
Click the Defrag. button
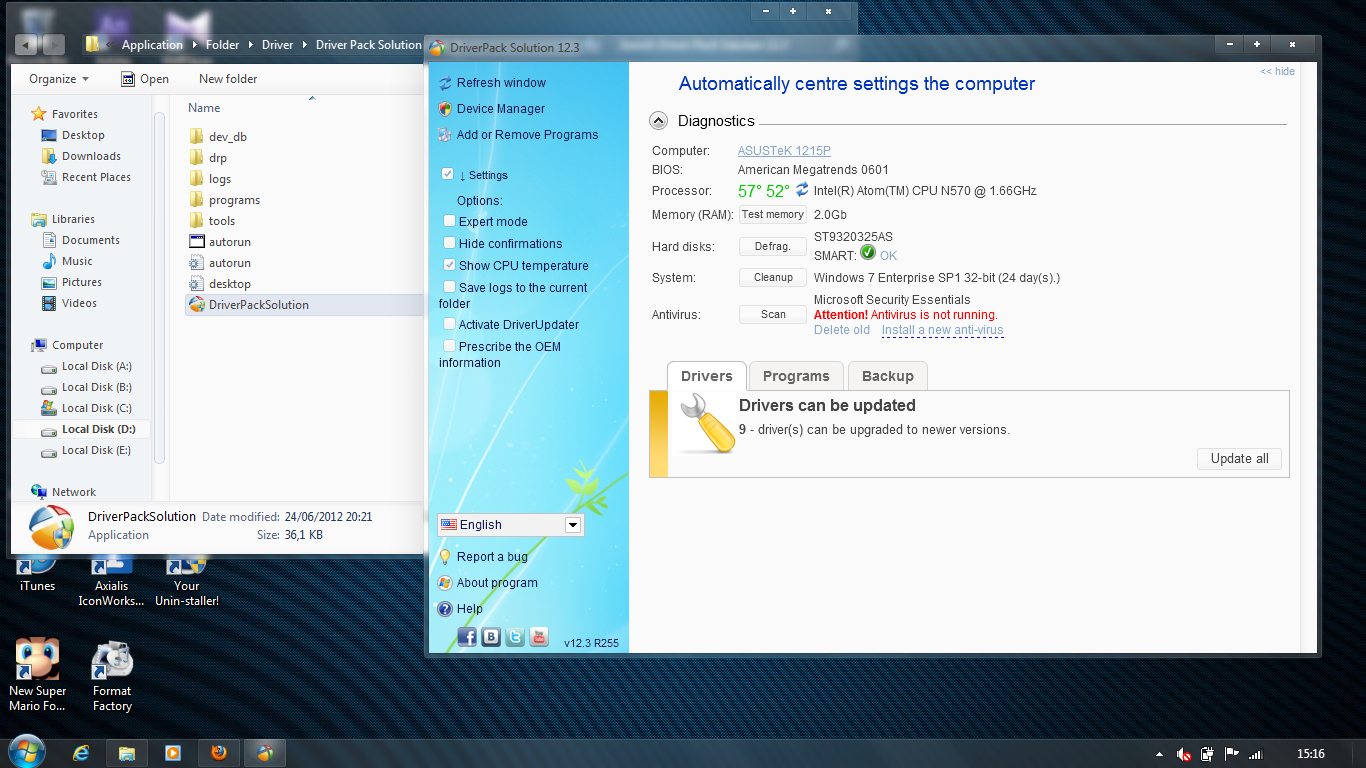coord(772,246)
